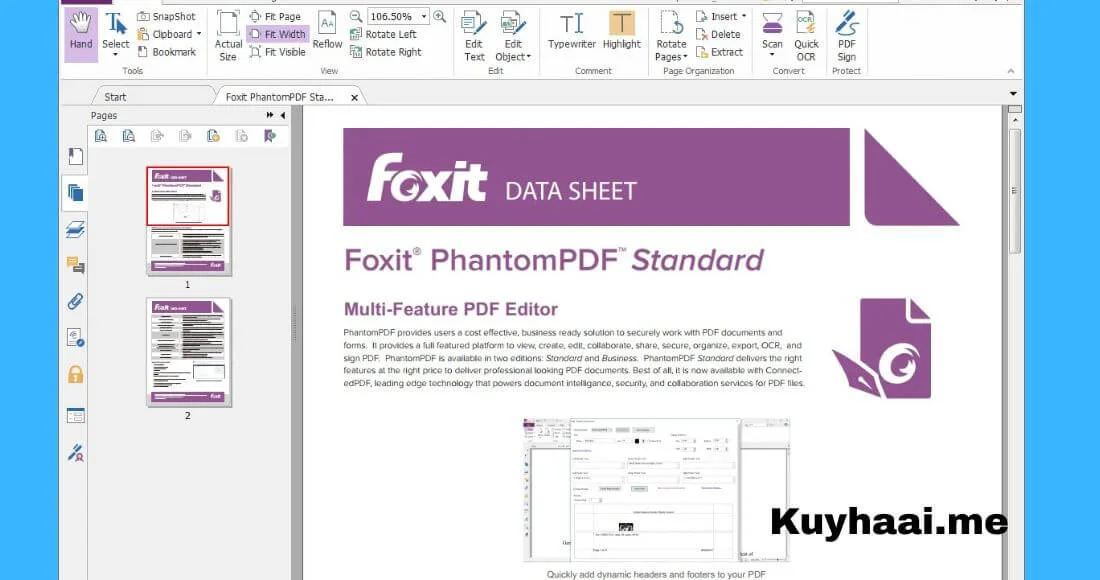Click second Pages panel toolbar icon
This screenshot has height=580, width=1100.
coord(129,136)
